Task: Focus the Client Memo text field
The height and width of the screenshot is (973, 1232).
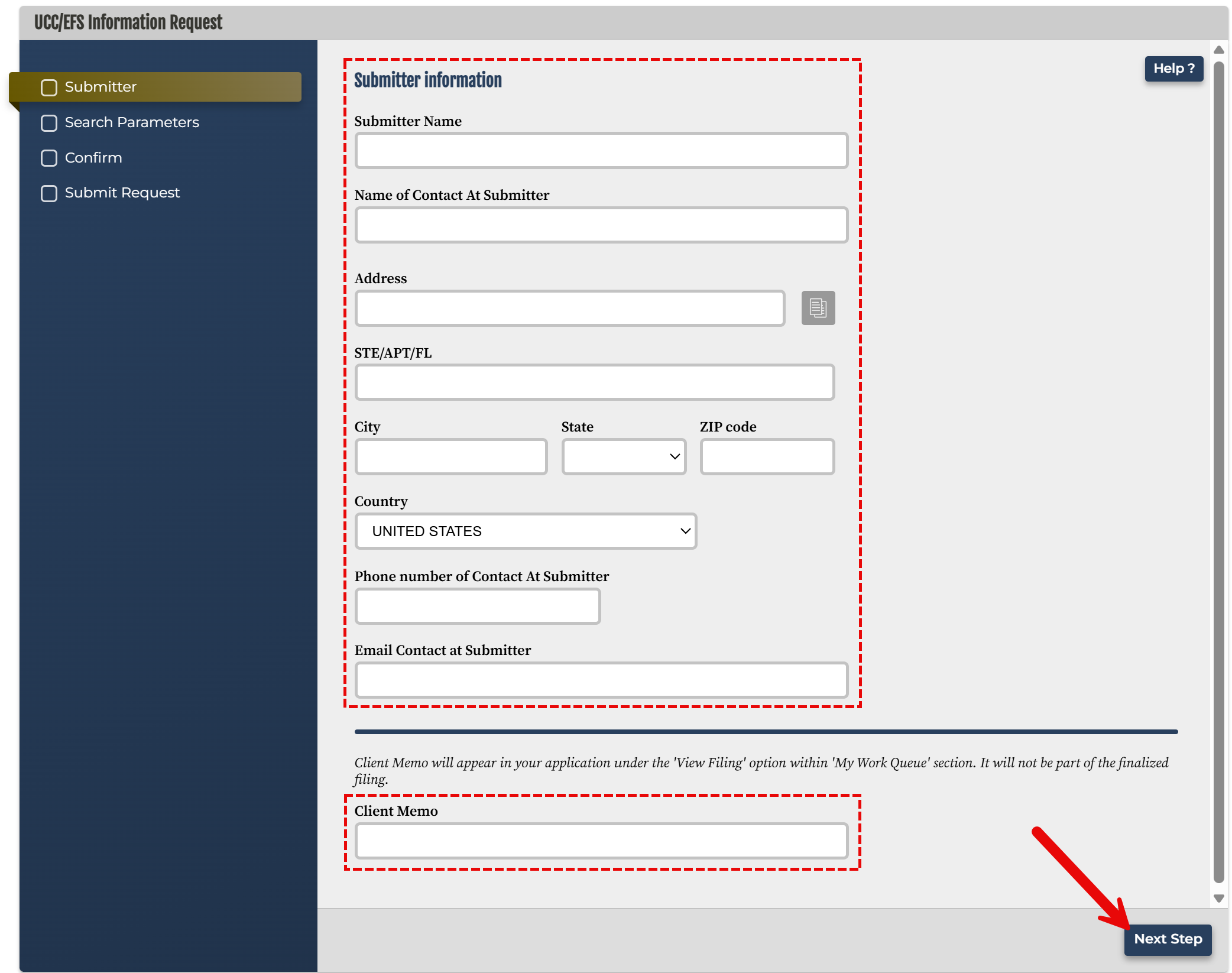Action: click(601, 841)
